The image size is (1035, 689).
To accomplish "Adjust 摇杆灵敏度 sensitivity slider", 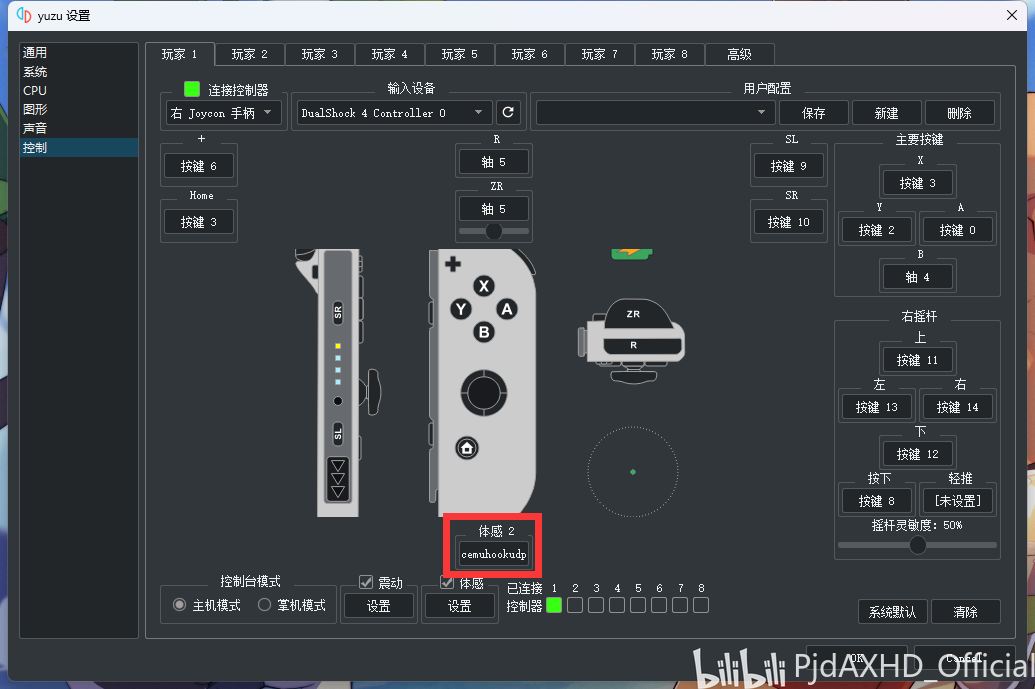I will [918, 545].
